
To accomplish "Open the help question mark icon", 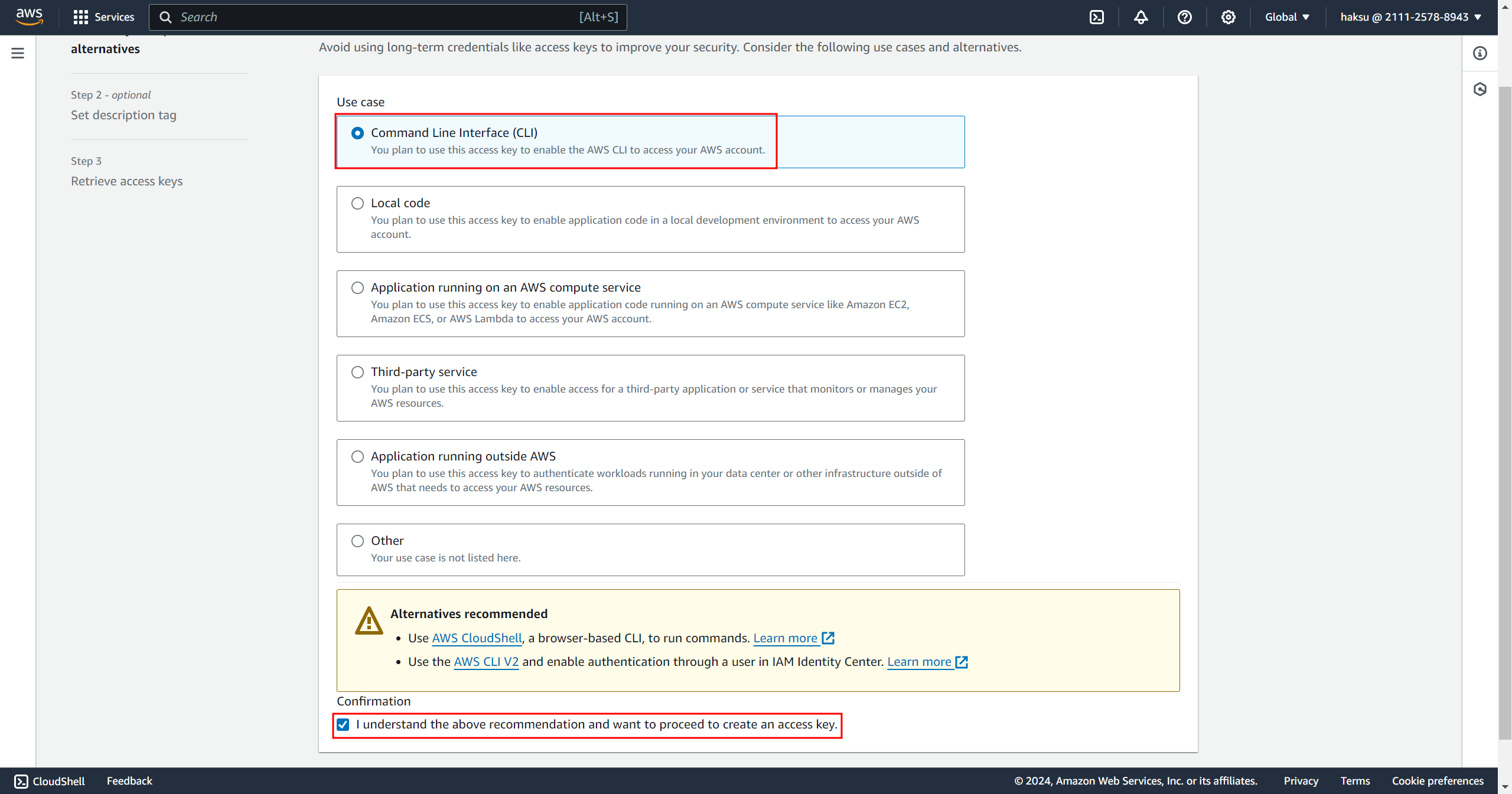I will 1184,17.
